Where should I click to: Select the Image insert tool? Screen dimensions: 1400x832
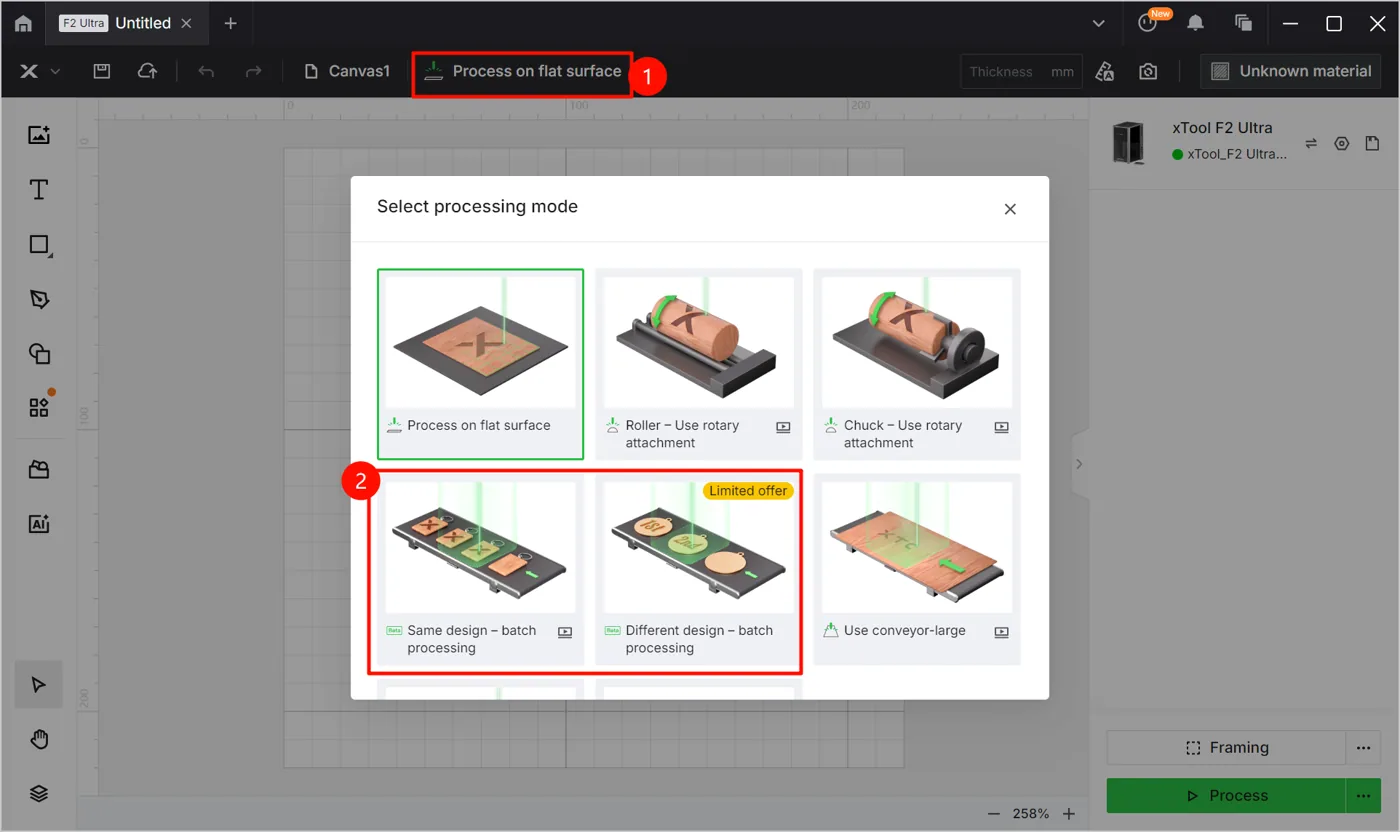[x=39, y=135]
